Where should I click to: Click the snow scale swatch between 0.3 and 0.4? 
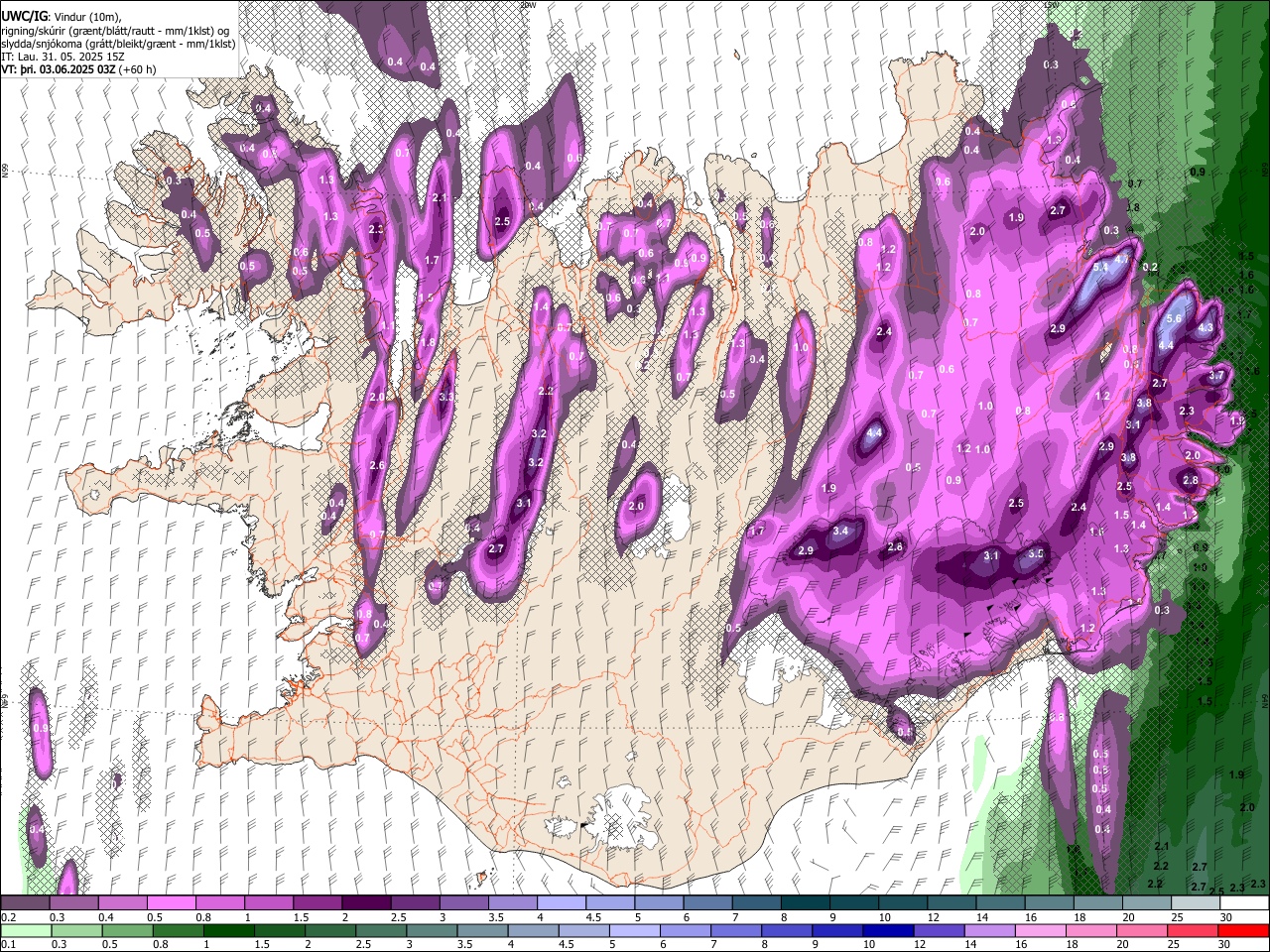click(73, 903)
